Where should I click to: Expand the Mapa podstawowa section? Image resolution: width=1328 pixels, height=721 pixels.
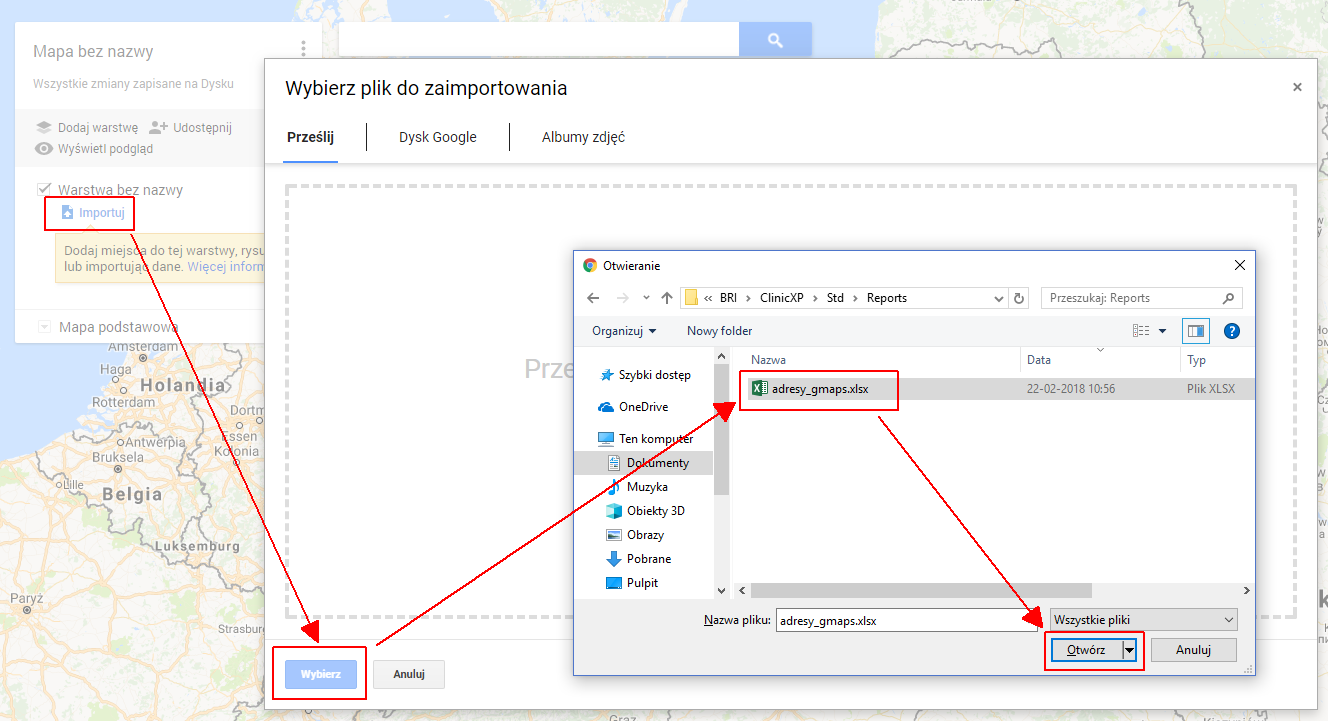coord(44,327)
